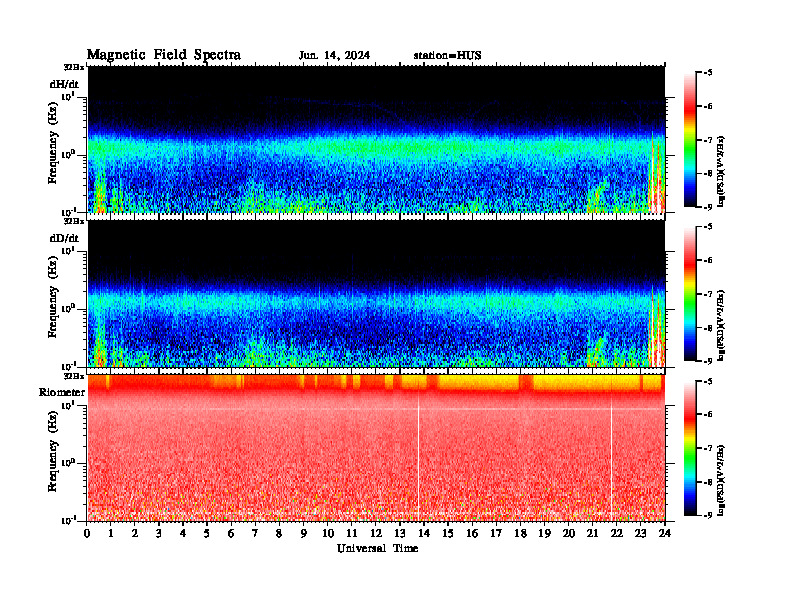The image size is (792, 612).
Task: Click the hour "7" tick label
Action: click(x=256, y=534)
